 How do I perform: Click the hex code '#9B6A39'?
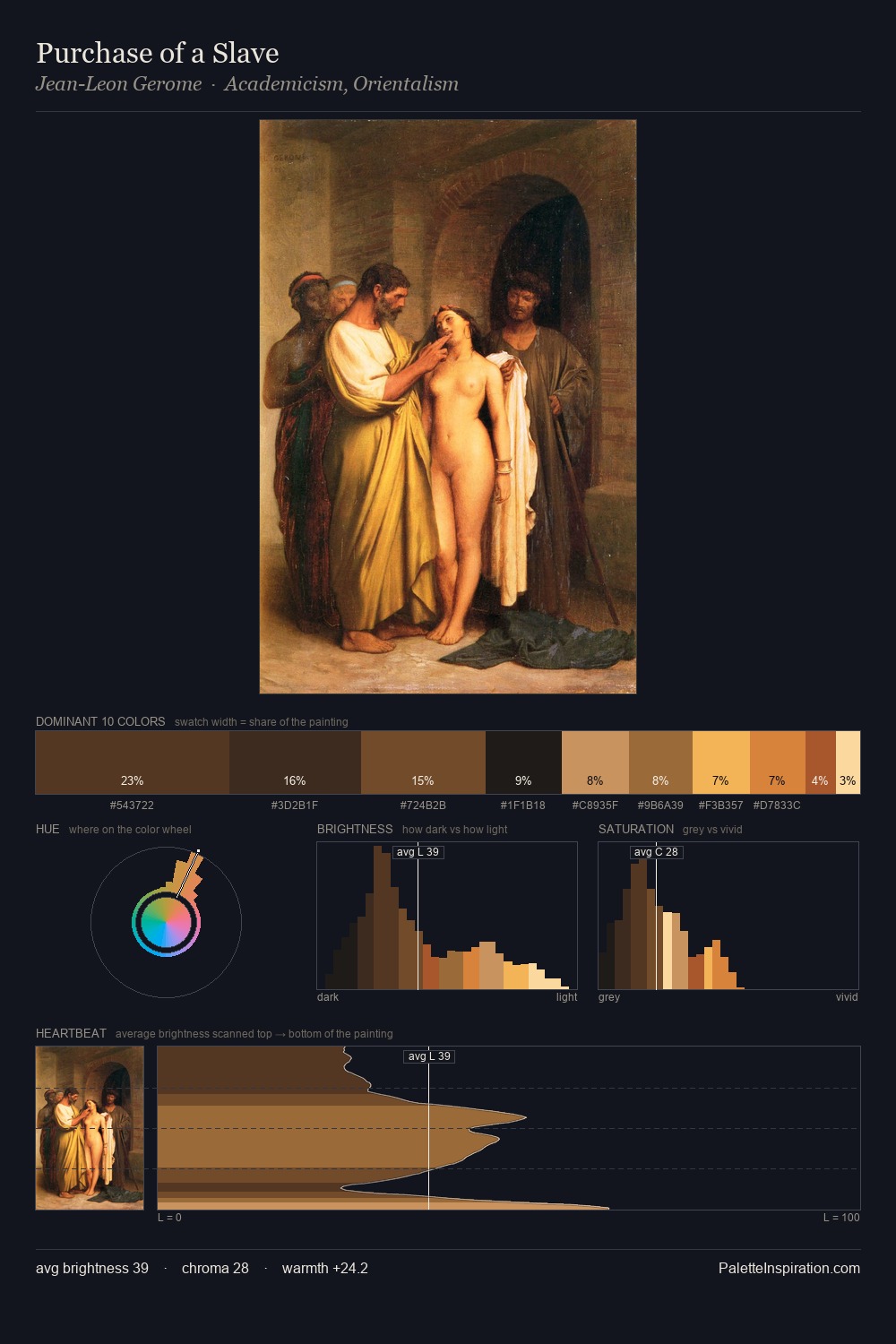(660, 806)
